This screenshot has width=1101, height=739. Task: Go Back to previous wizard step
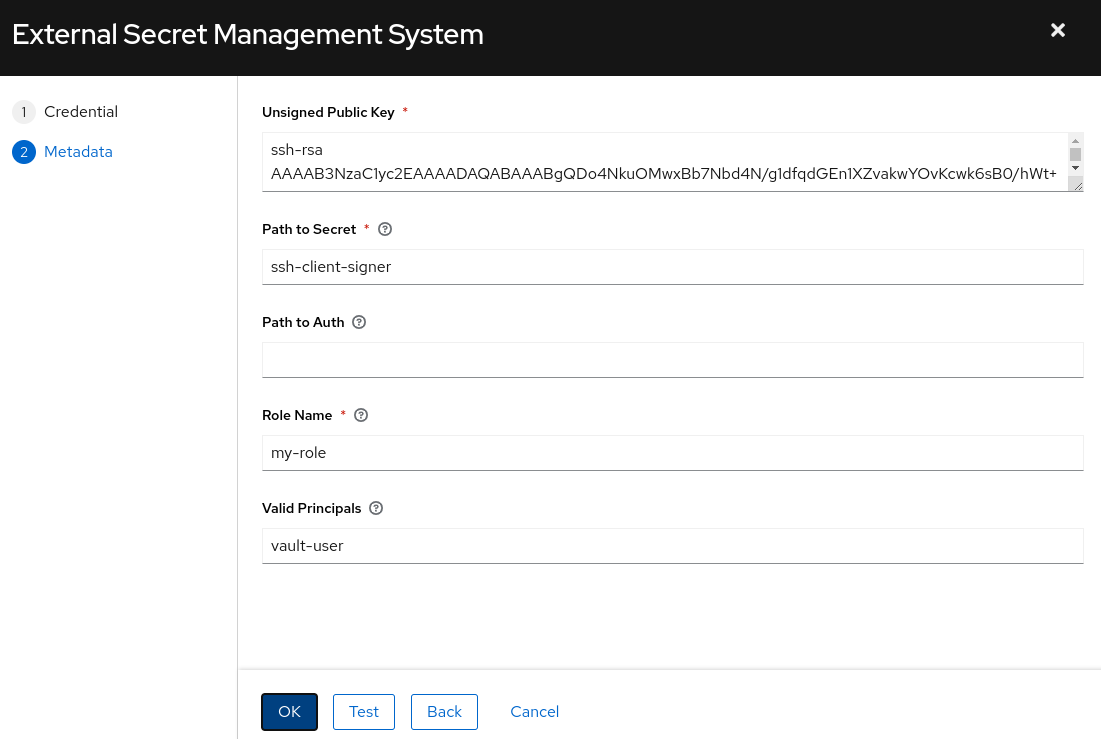[444, 711]
